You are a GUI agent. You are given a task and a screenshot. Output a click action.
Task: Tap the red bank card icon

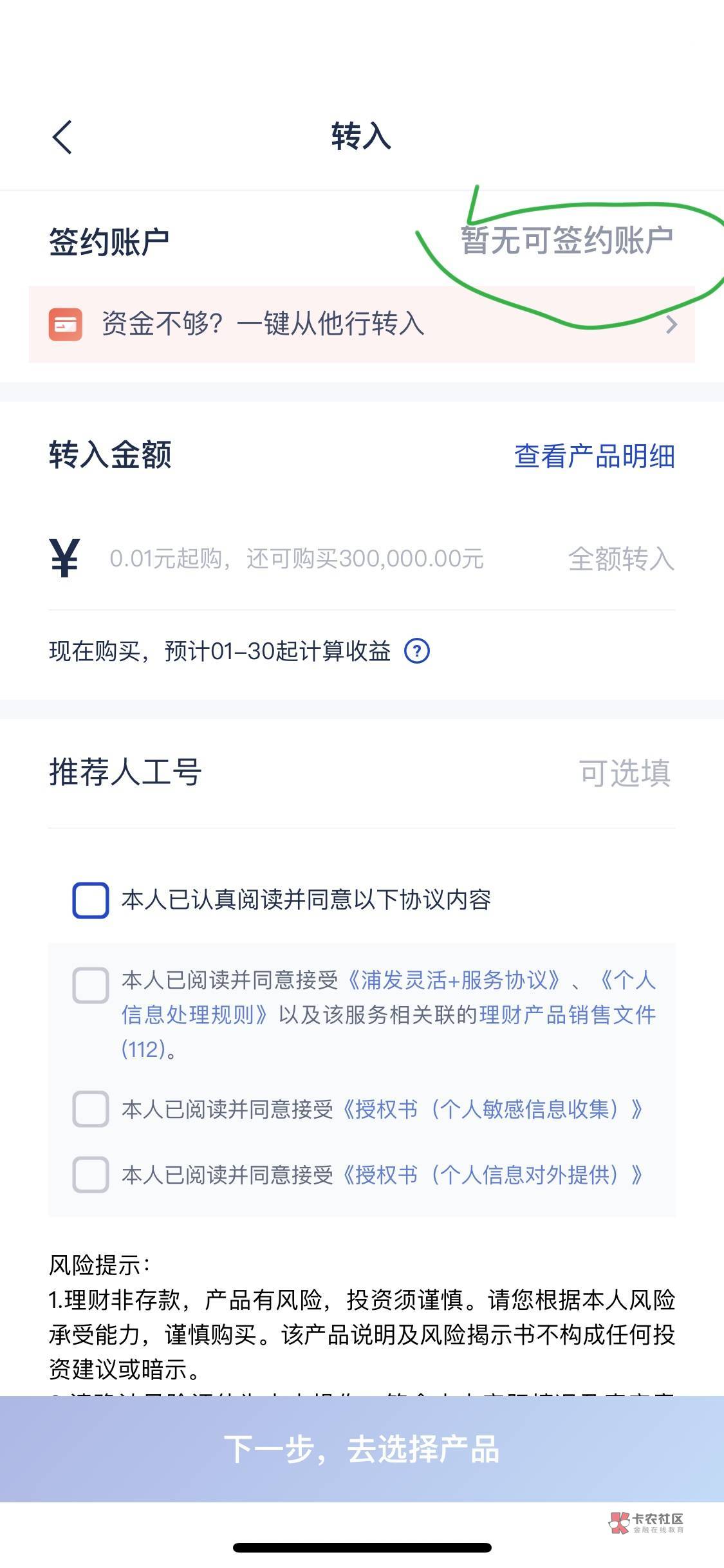66,324
